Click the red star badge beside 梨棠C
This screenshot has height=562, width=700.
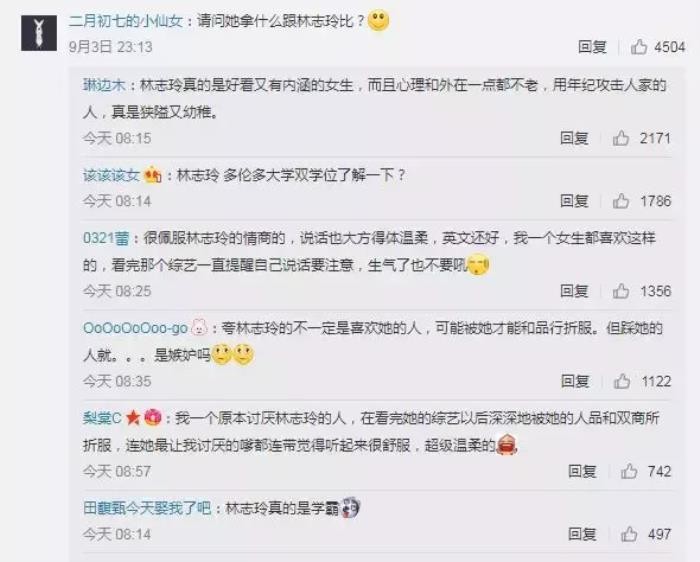click(x=133, y=418)
